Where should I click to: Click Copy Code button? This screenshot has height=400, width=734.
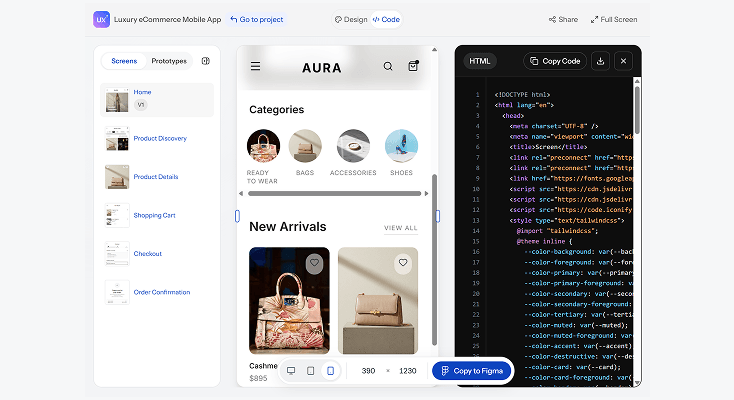(x=555, y=61)
